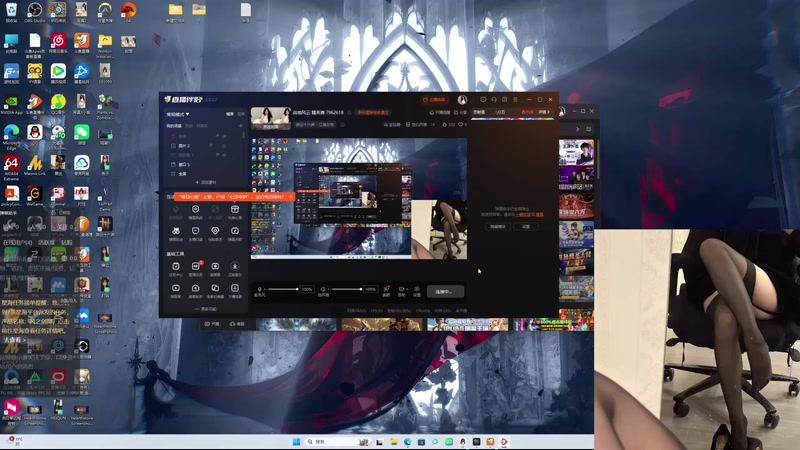The height and width of the screenshot is (450, 800).
Task: Open the hamburger menu icon in title bar
Action: (515, 99)
